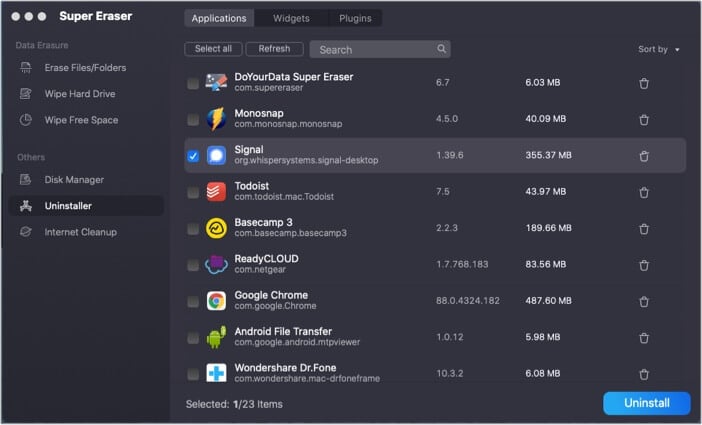Click the Wipe Hard Drive icon
The height and width of the screenshot is (425, 702).
26,94
